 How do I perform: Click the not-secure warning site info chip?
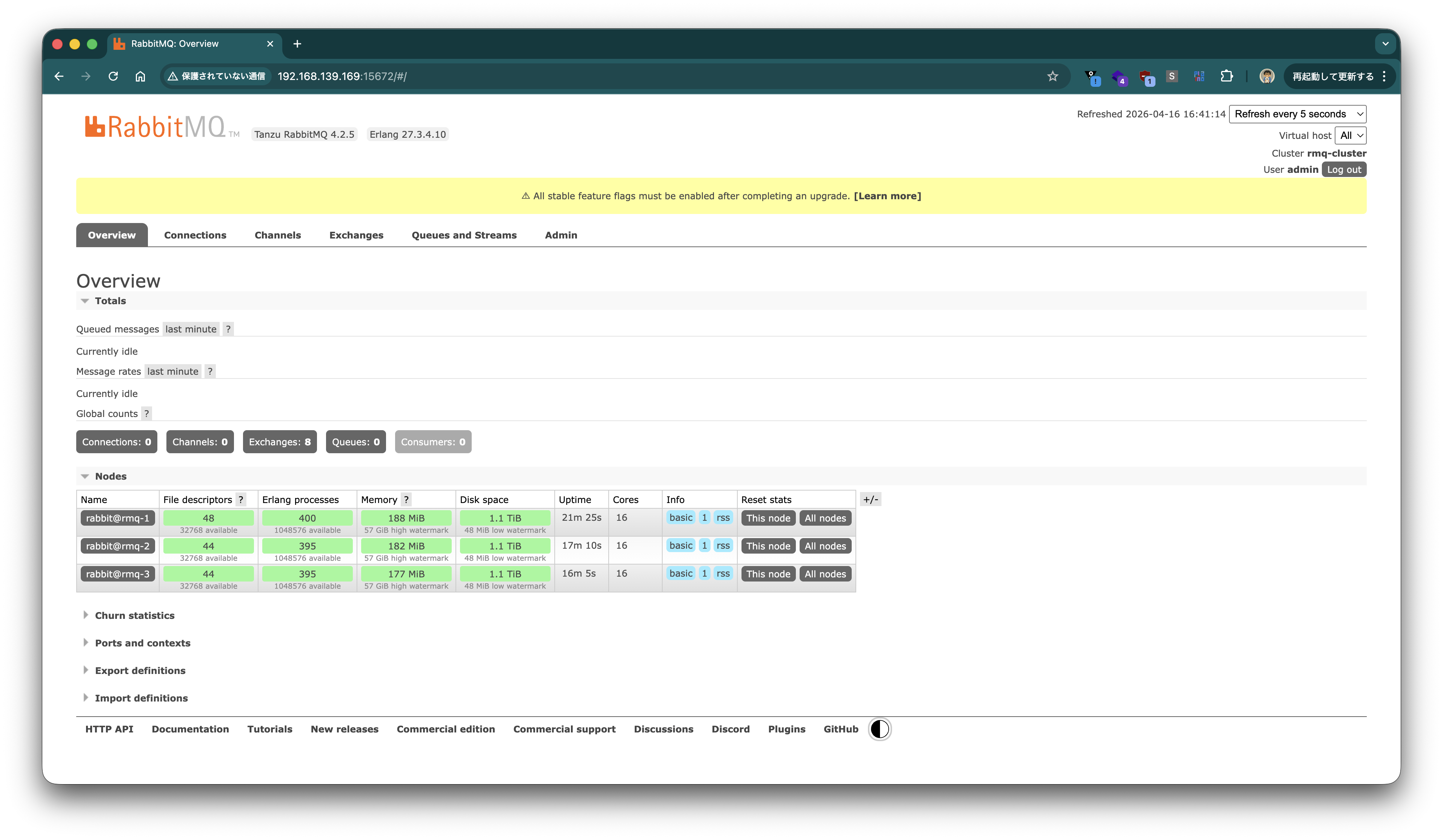[x=217, y=76]
